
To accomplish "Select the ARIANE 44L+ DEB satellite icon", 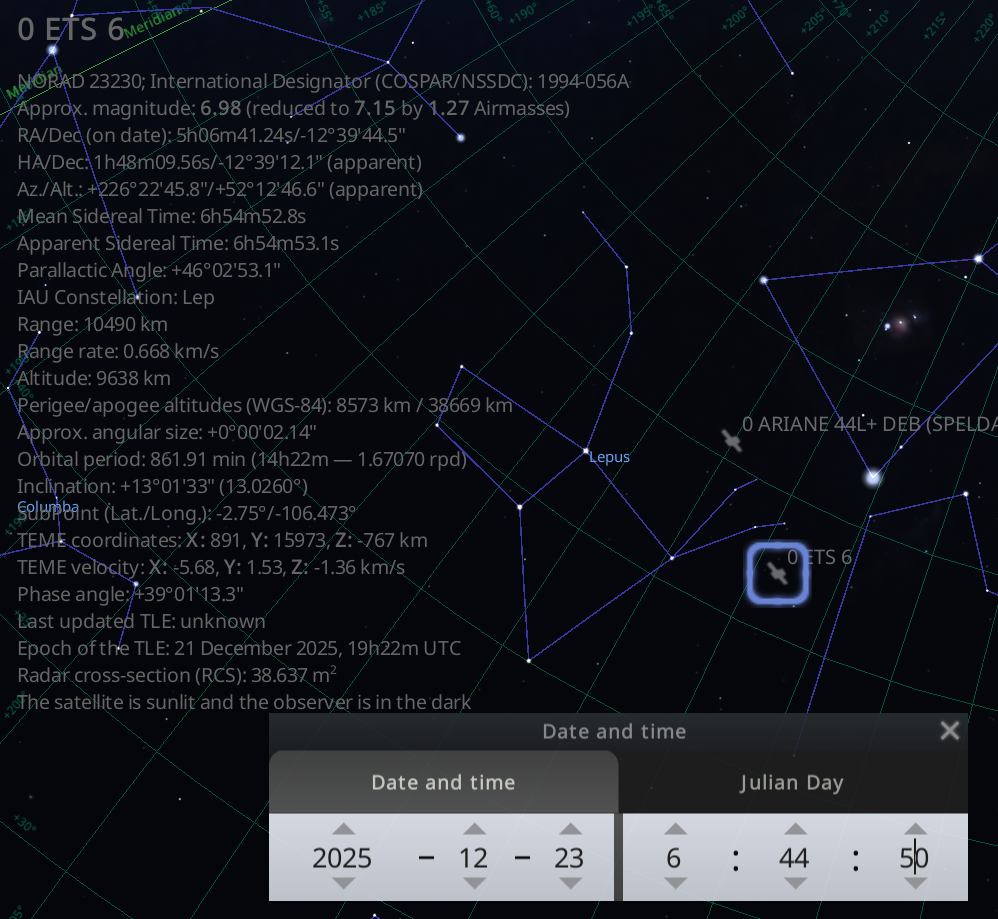I will tap(733, 440).
